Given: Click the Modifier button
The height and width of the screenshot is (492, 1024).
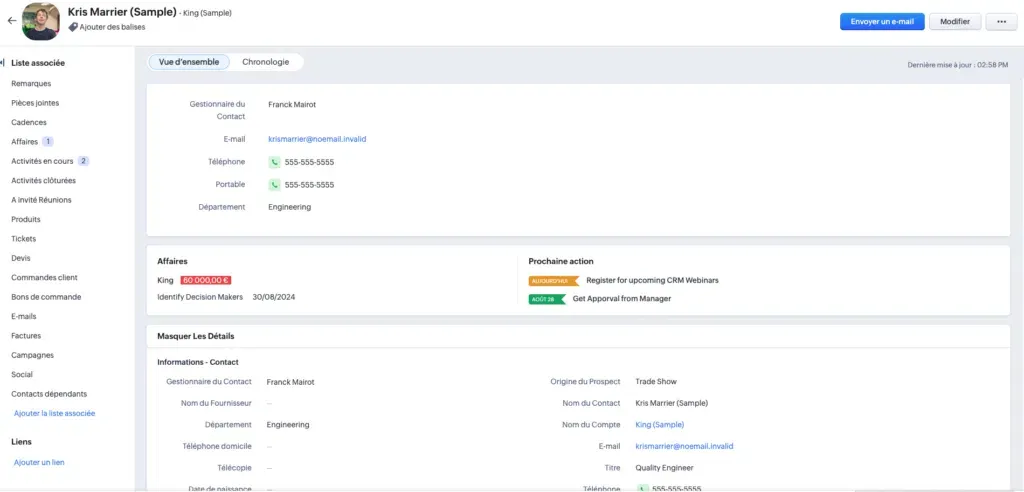Looking at the screenshot, I should click(x=954, y=21).
